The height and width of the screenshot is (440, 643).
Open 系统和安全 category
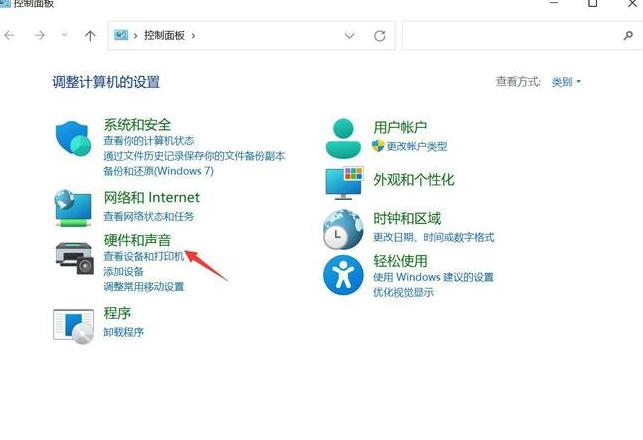coord(137,125)
